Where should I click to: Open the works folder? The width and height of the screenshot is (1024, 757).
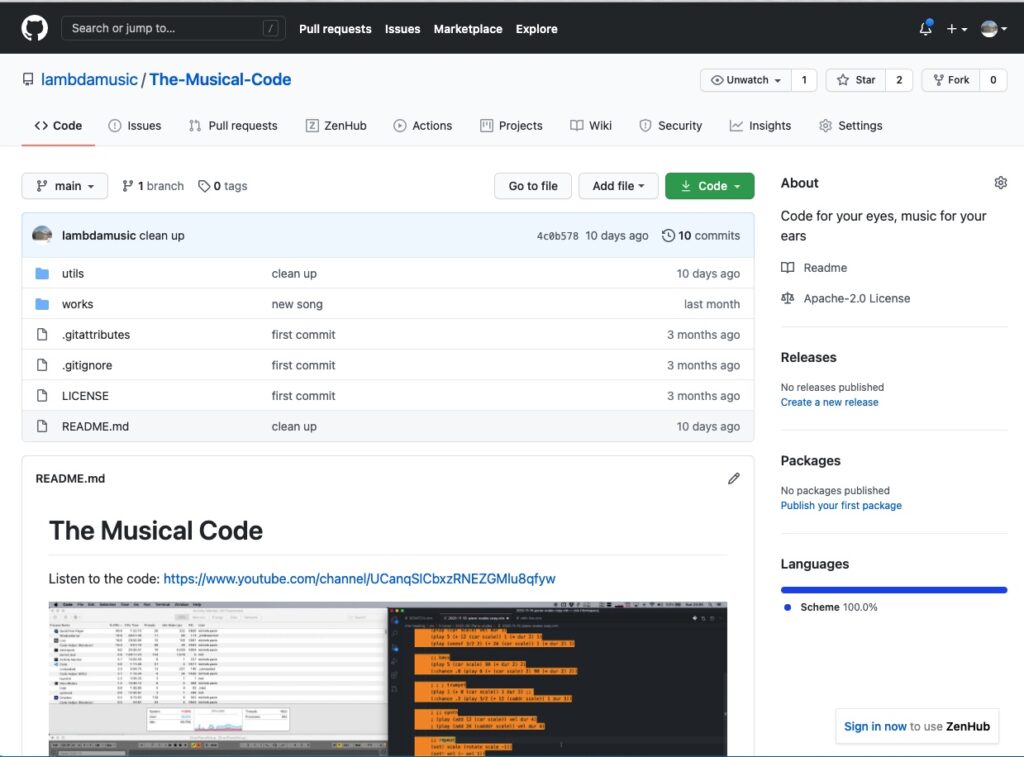[x=77, y=304]
